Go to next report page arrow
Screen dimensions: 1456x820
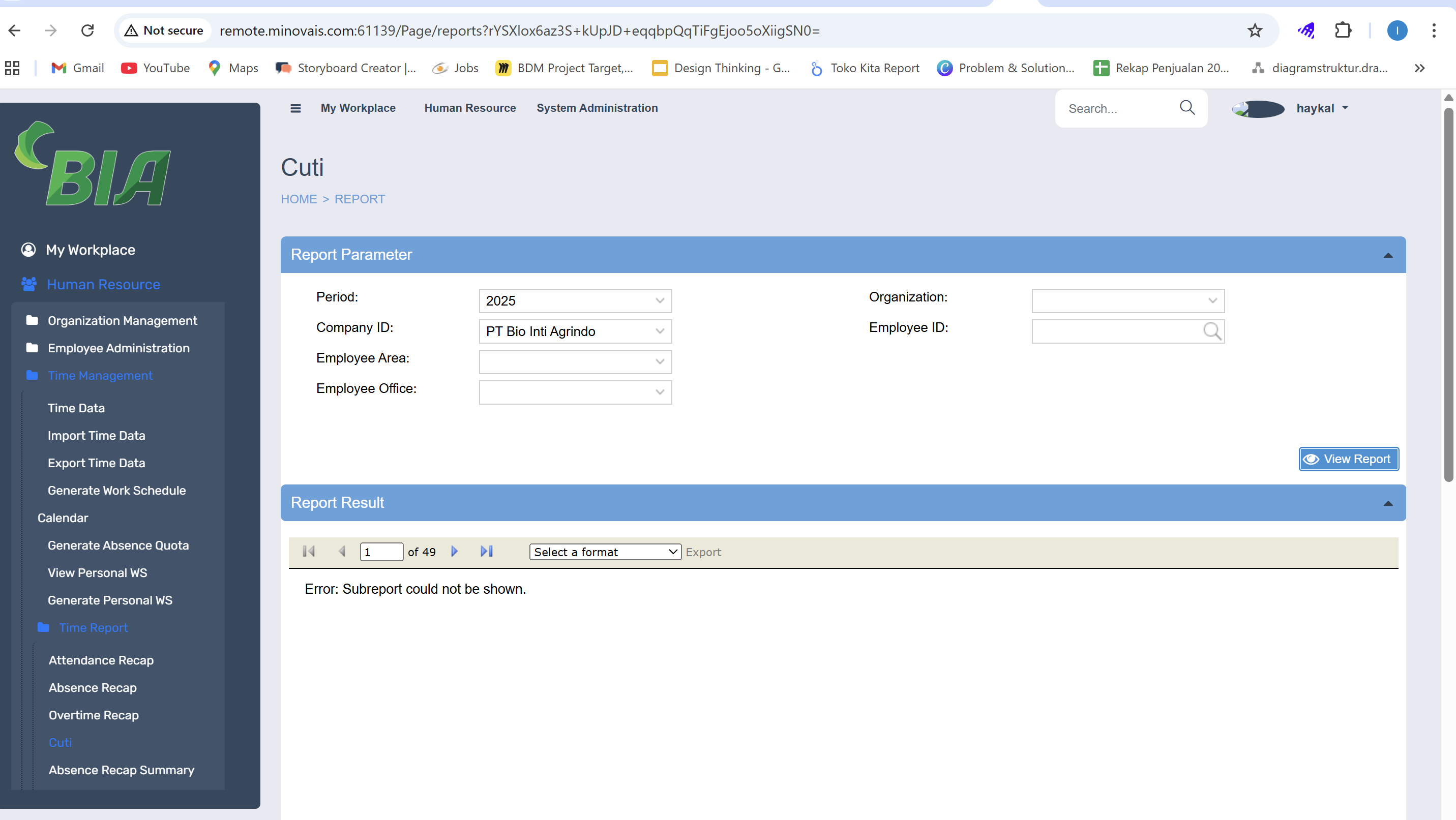(455, 552)
